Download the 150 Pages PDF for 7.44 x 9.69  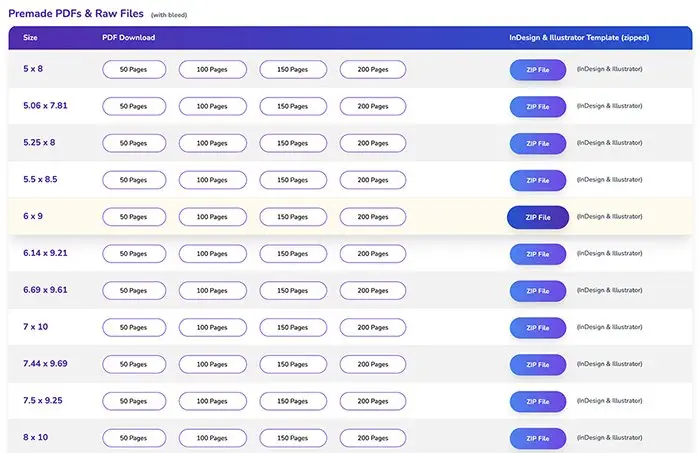(x=293, y=365)
